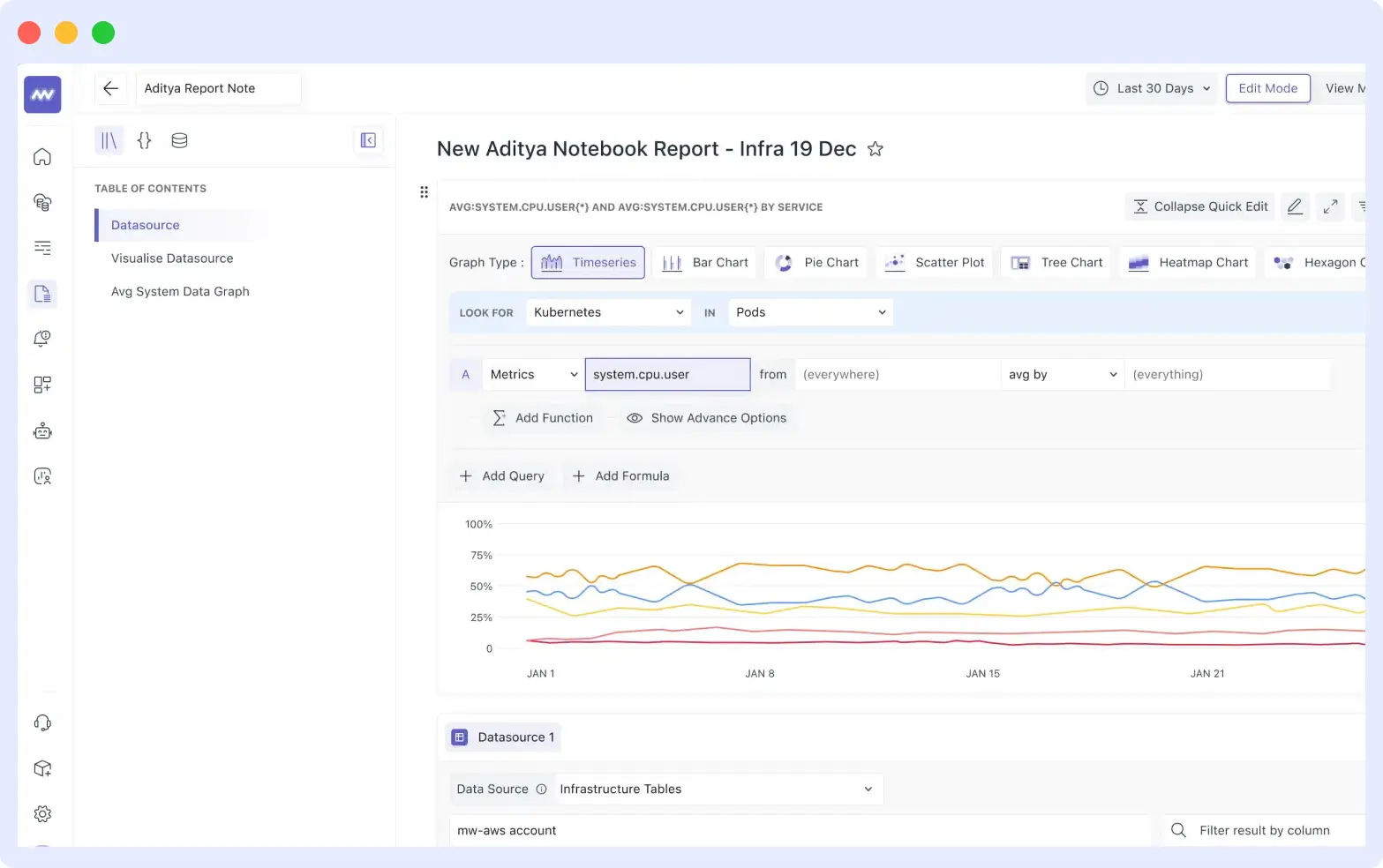This screenshot has height=868, width=1383.
Task: Click the Add Query button
Action: pos(501,475)
